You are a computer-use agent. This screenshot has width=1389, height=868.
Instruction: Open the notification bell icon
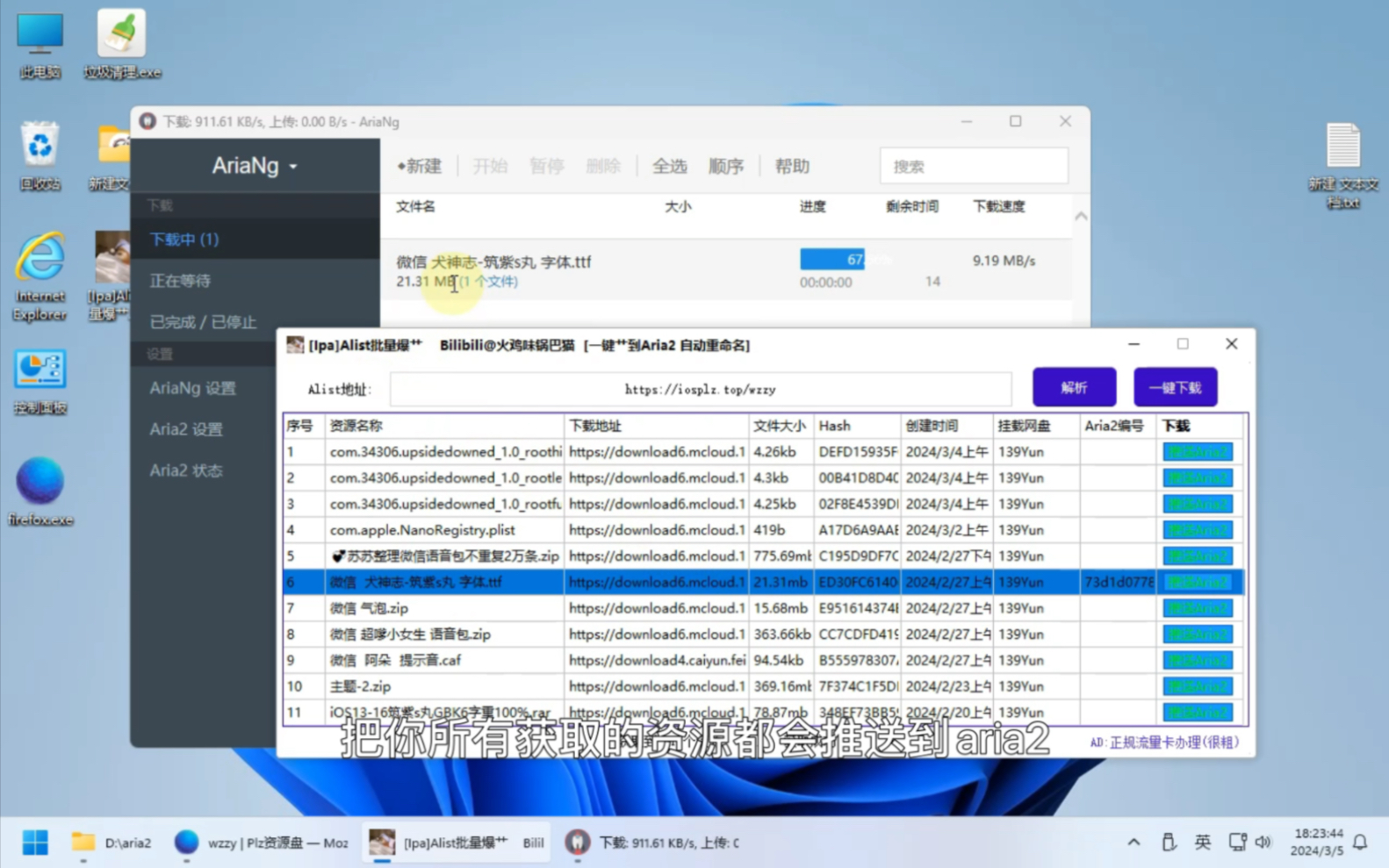[1360, 843]
